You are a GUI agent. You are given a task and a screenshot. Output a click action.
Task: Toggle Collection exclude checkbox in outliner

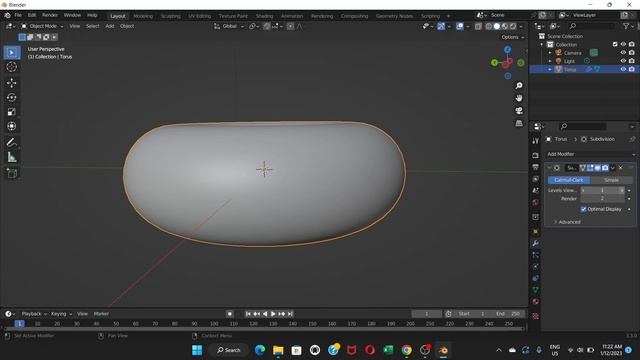tap(615, 44)
